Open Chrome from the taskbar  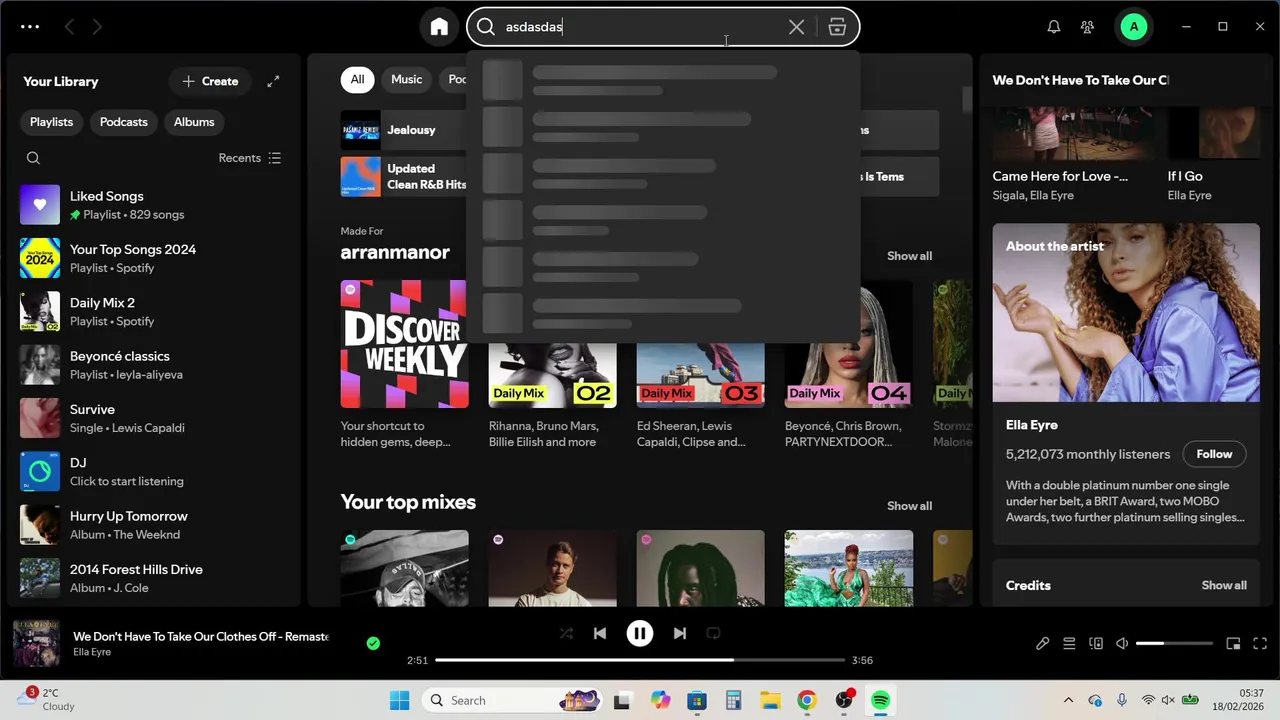[807, 700]
